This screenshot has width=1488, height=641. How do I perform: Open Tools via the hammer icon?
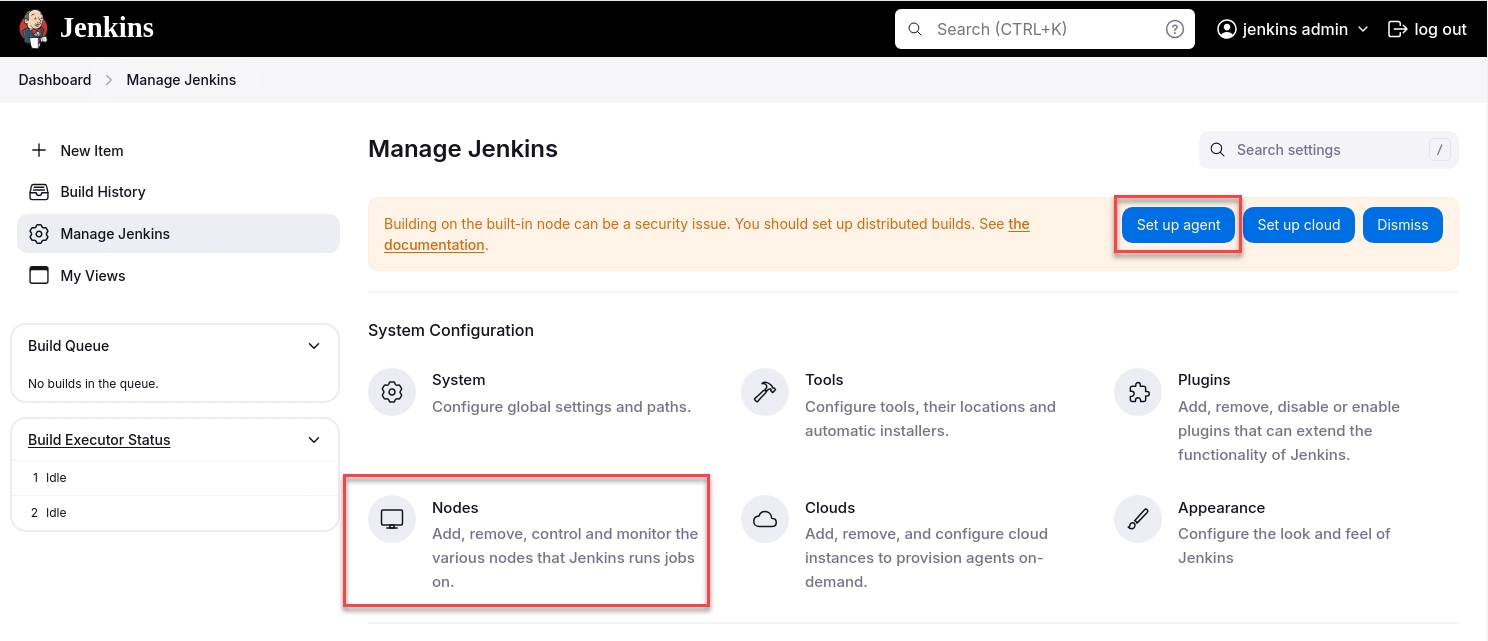coord(765,392)
